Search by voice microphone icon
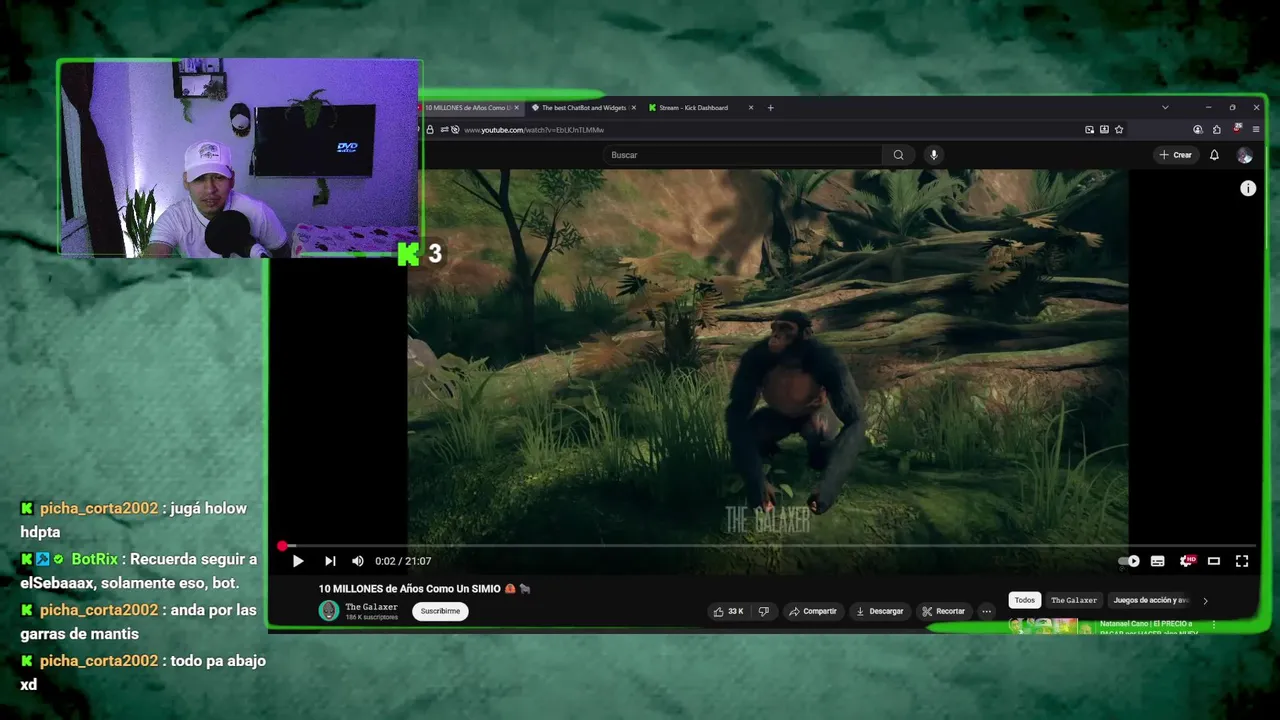 (x=934, y=155)
